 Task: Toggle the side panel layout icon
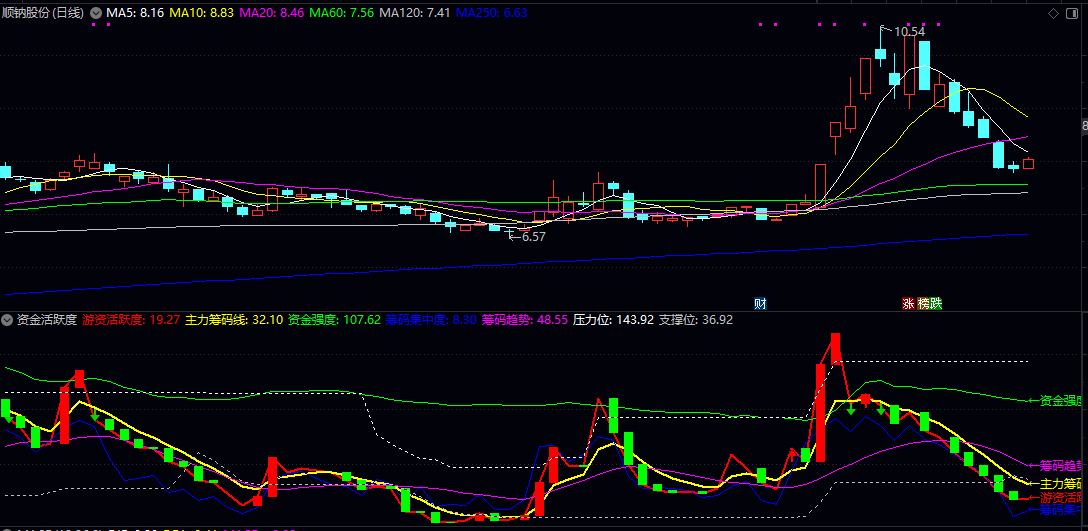pos(1072,12)
